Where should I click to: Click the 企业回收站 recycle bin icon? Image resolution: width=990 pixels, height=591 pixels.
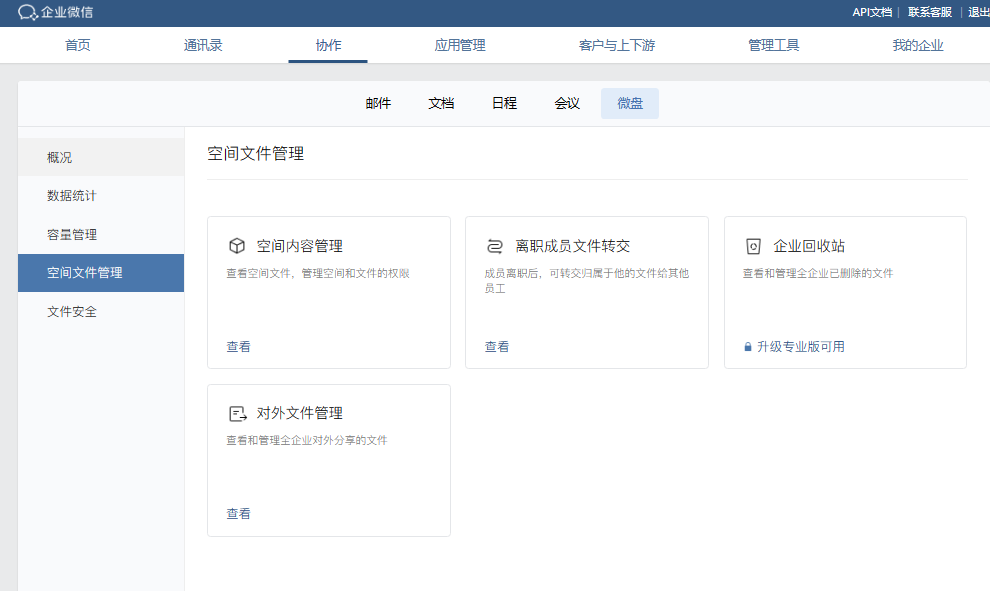click(x=753, y=244)
